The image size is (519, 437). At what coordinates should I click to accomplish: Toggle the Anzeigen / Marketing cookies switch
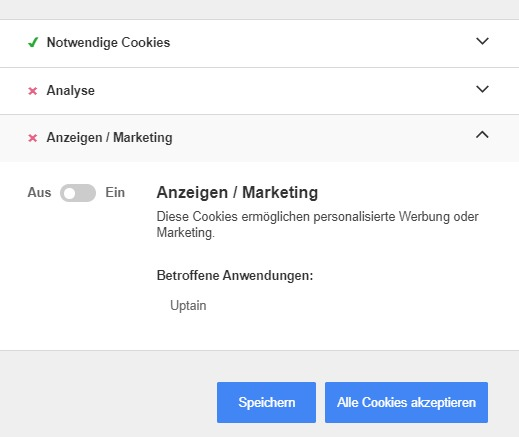point(78,193)
